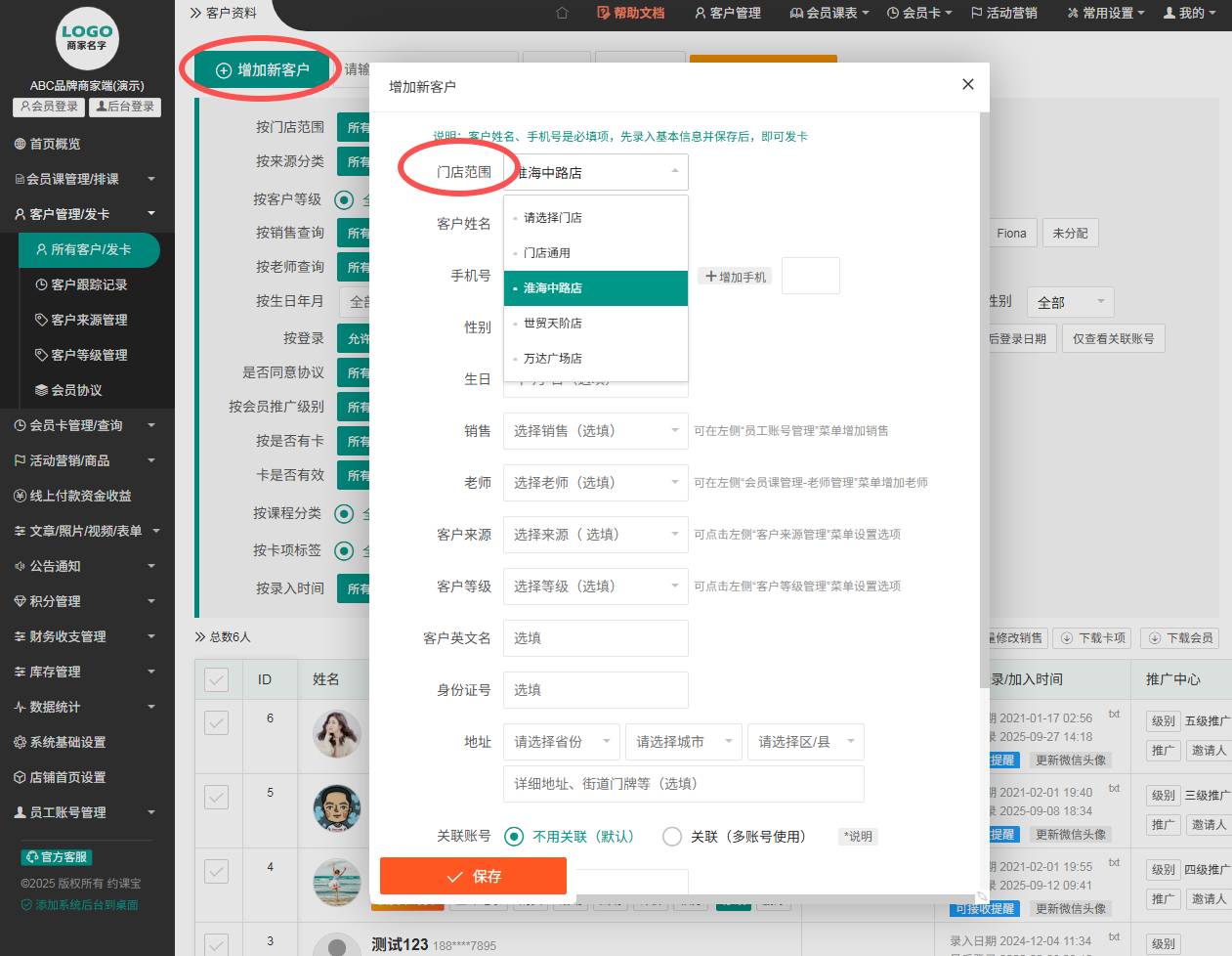
Task: Click the 官方客服 customer service badge
Action: point(57,857)
